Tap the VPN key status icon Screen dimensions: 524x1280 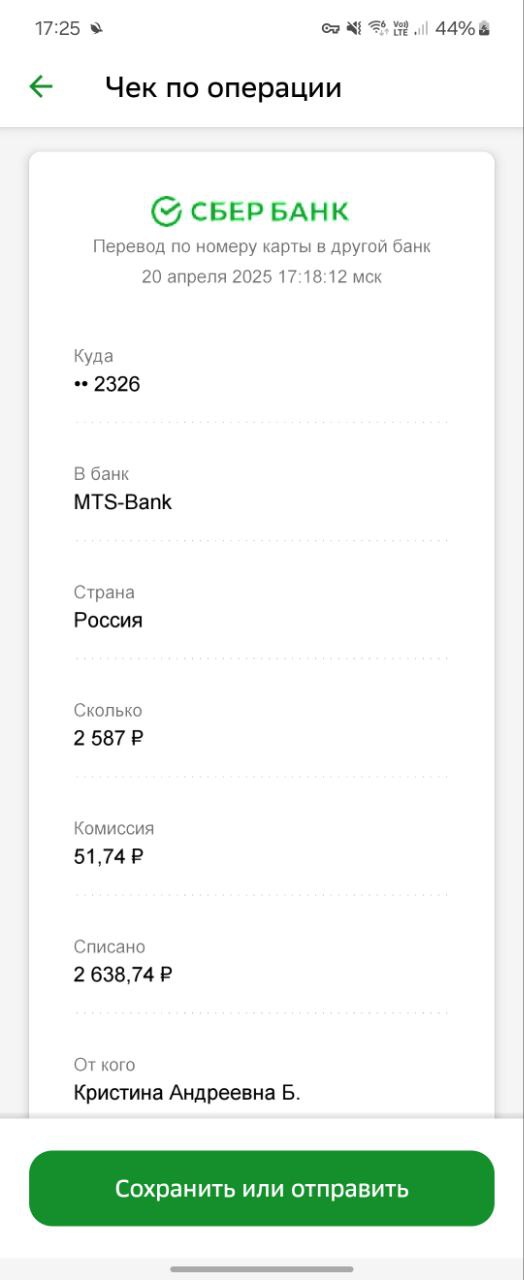click(x=330, y=29)
